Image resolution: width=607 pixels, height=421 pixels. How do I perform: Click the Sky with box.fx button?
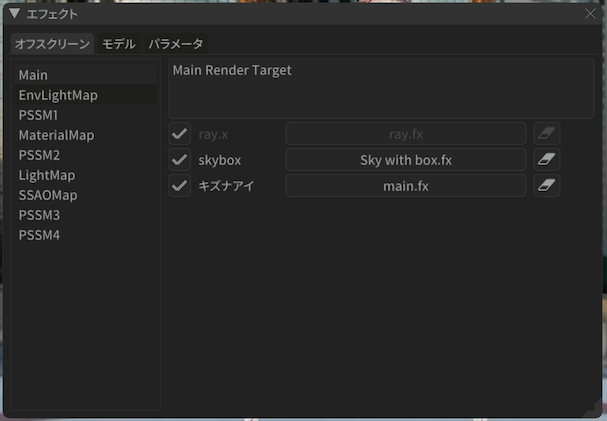(406, 160)
